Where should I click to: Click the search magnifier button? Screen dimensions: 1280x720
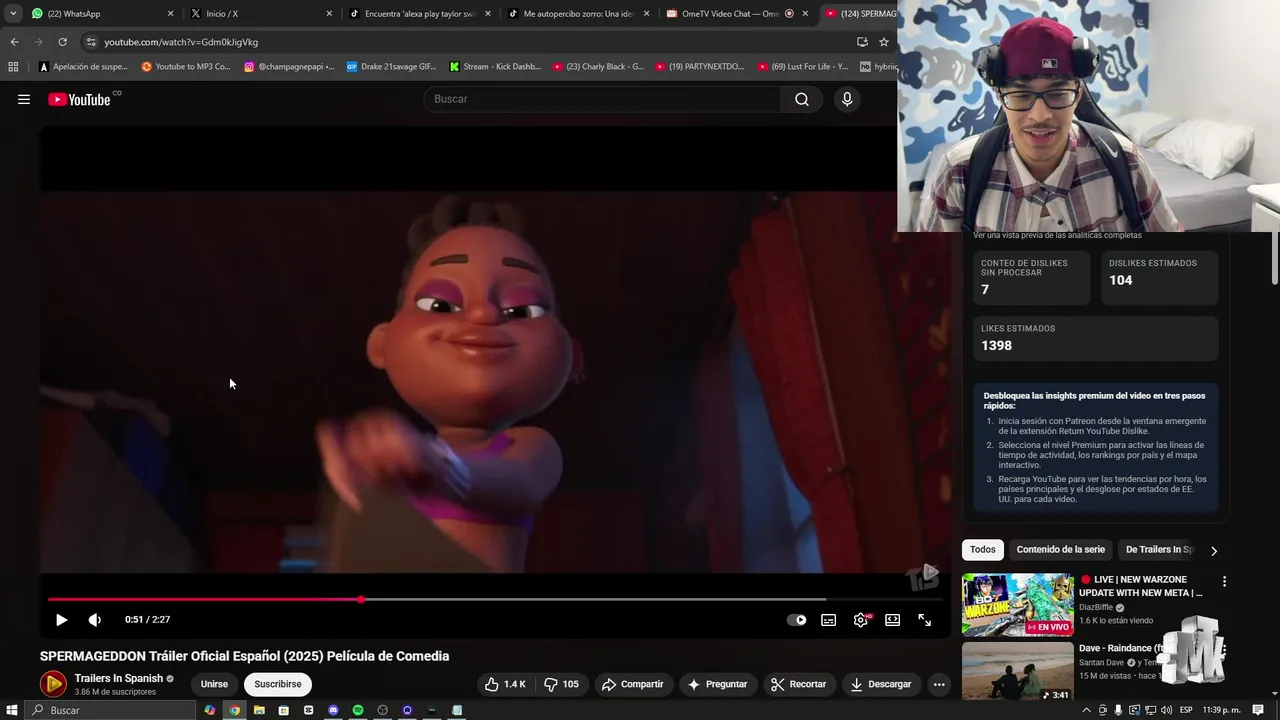pyautogui.click(x=802, y=99)
